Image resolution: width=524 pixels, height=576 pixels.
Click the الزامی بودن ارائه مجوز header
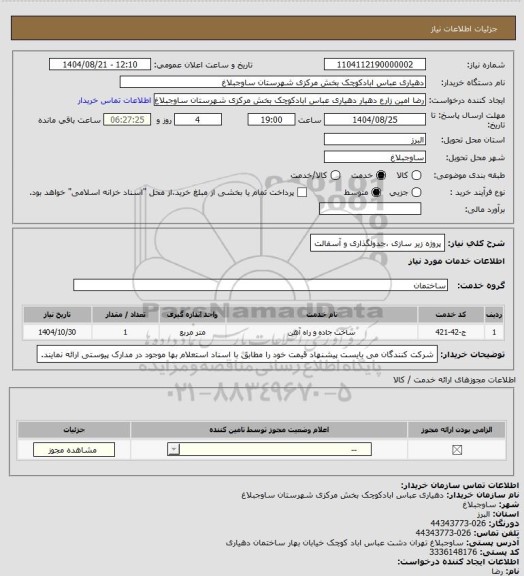click(x=456, y=429)
